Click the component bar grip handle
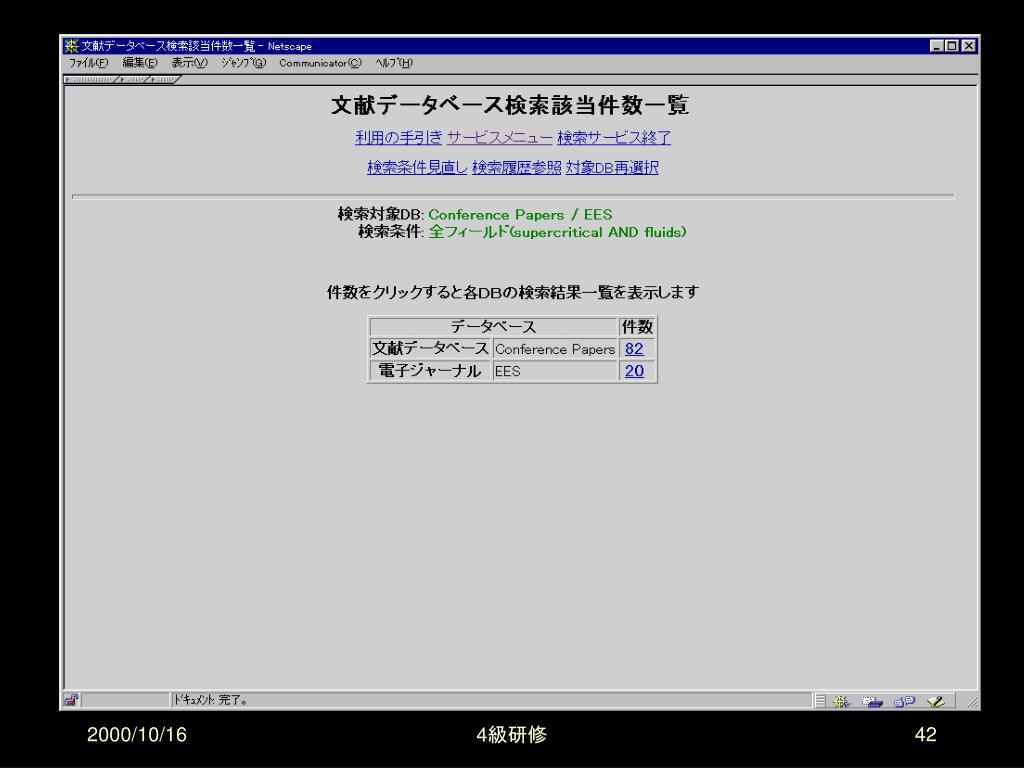1024x768 pixels. [x=820, y=701]
